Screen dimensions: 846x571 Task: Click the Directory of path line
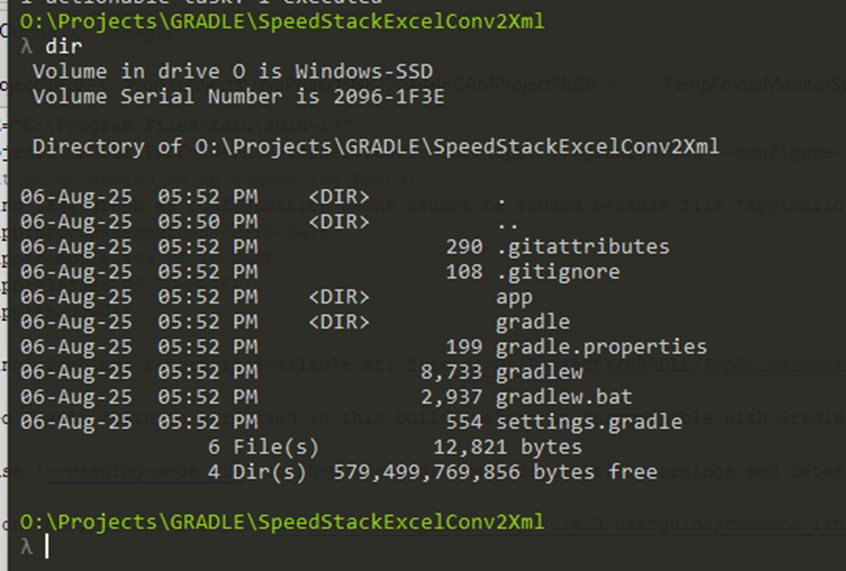point(375,147)
